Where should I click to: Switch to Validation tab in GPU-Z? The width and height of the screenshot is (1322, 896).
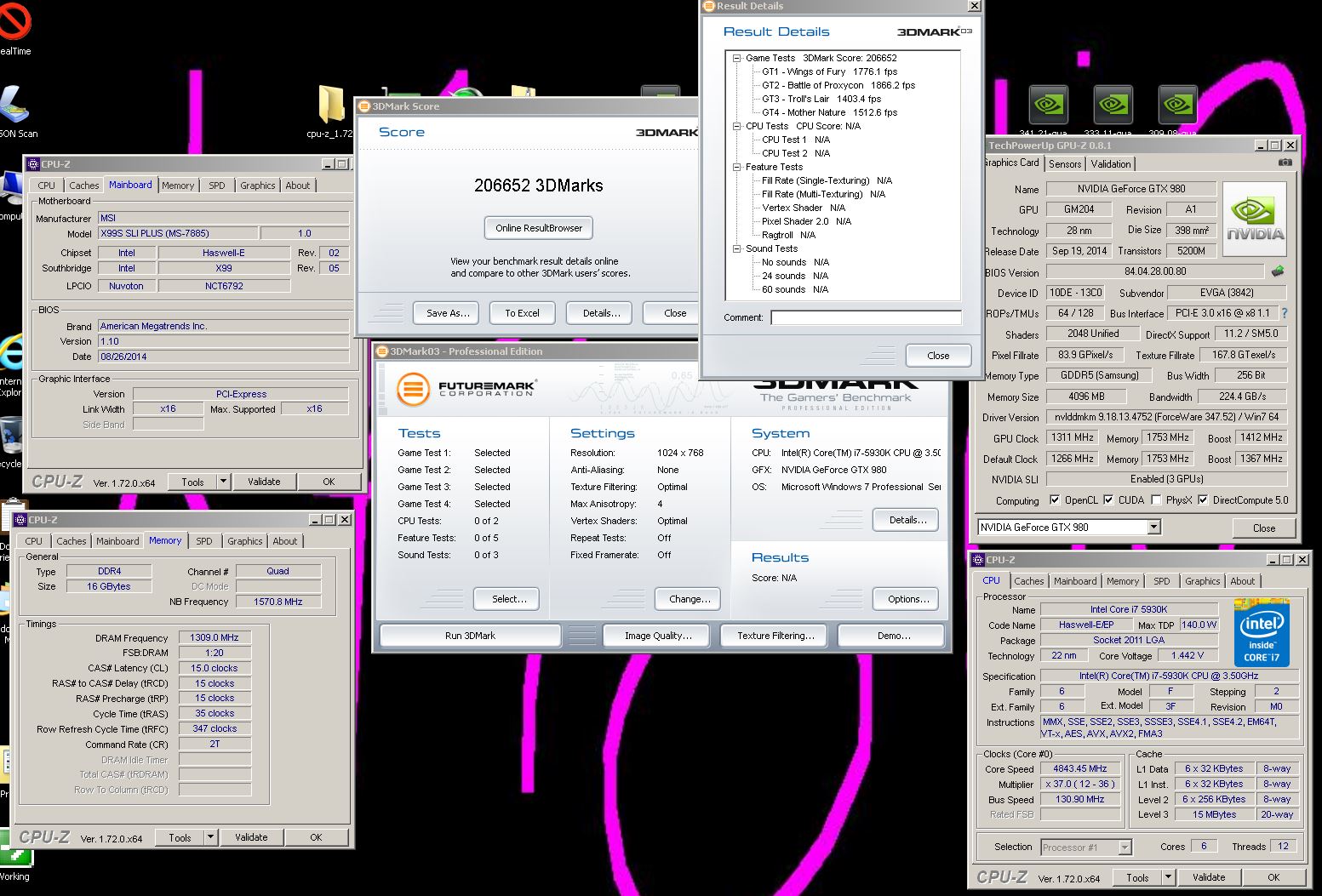[x=1111, y=164]
